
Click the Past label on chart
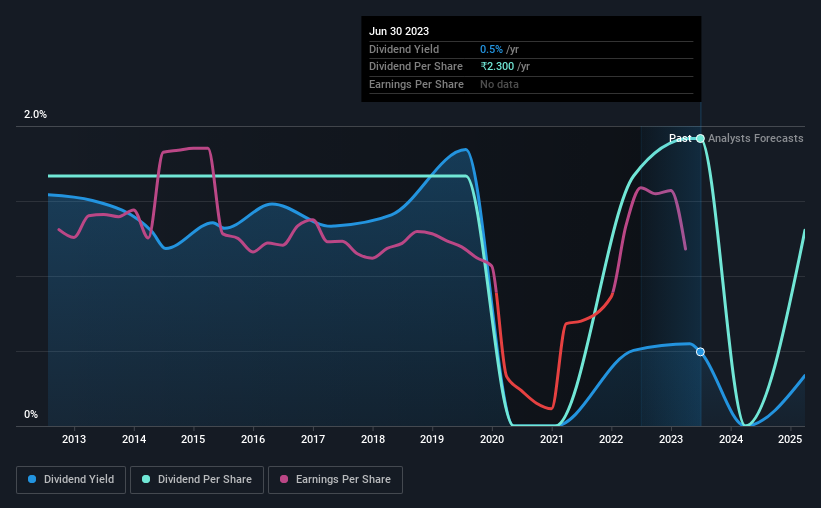680,138
